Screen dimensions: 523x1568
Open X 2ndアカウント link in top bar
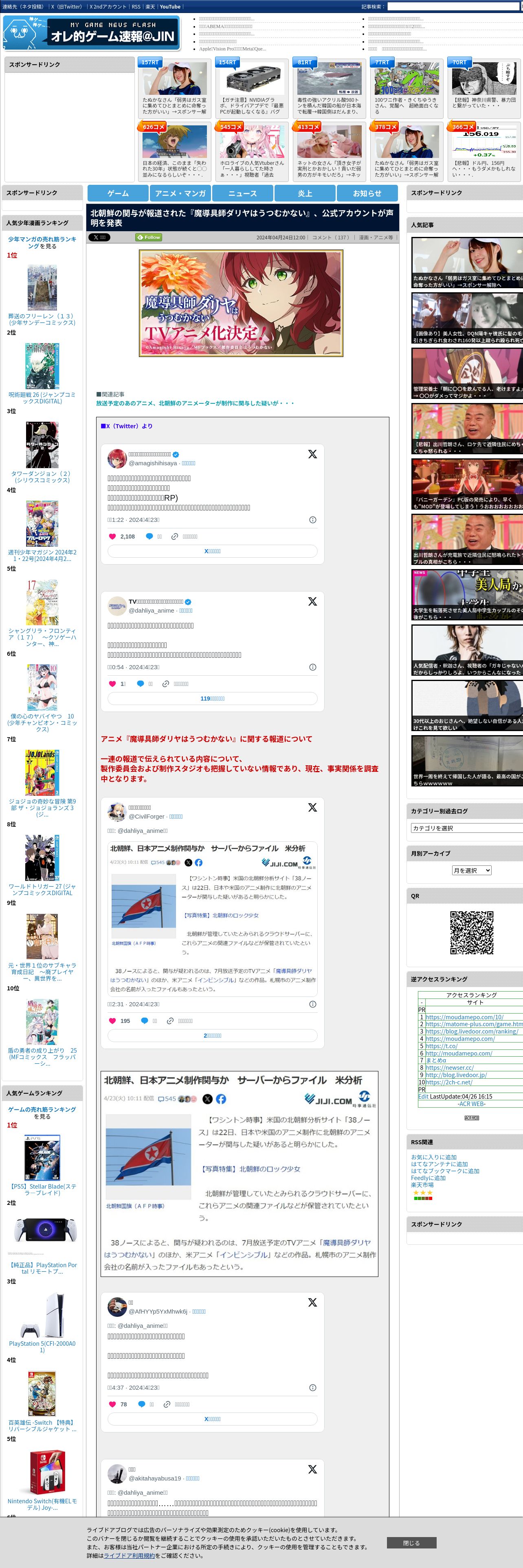coord(108,7)
